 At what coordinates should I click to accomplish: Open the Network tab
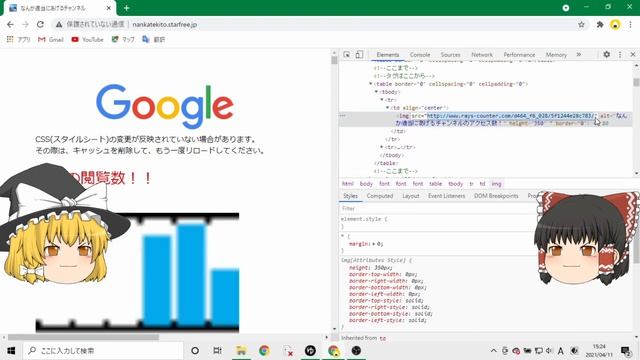(x=482, y=55)
